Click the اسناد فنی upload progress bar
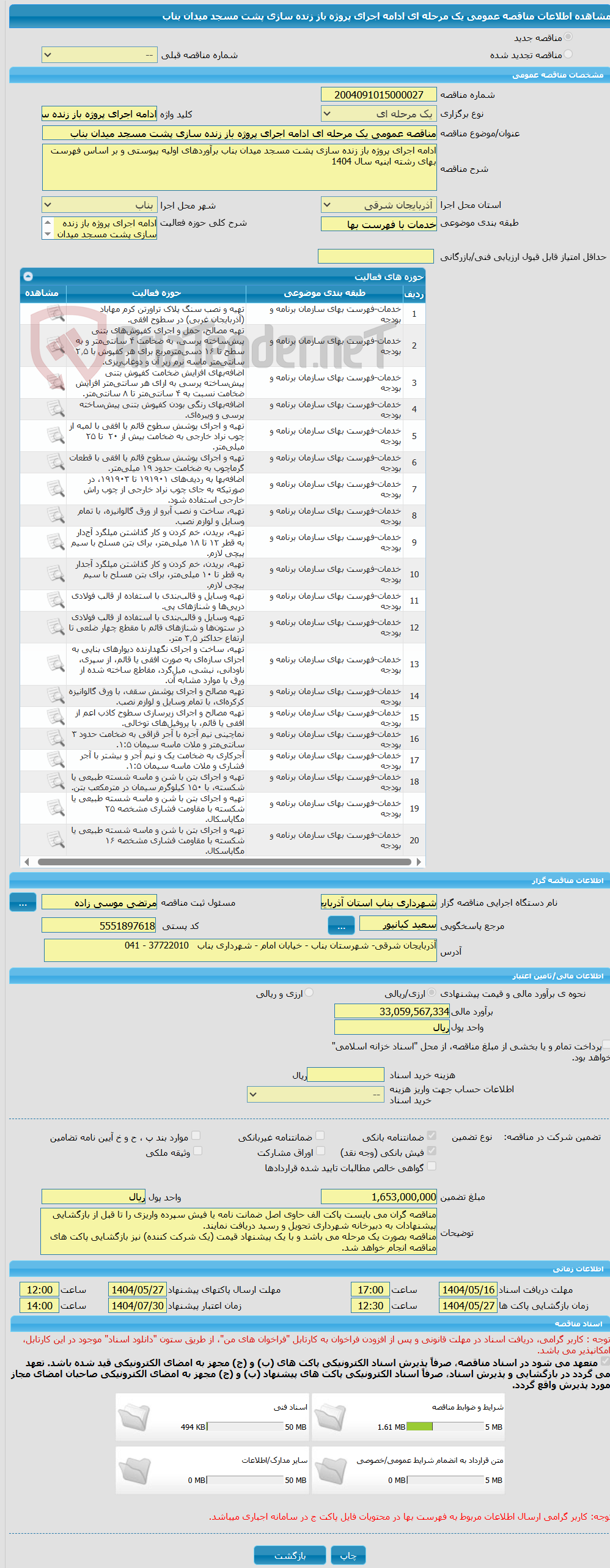The height and width of the screenshot is (1568, 610). 244,1427
